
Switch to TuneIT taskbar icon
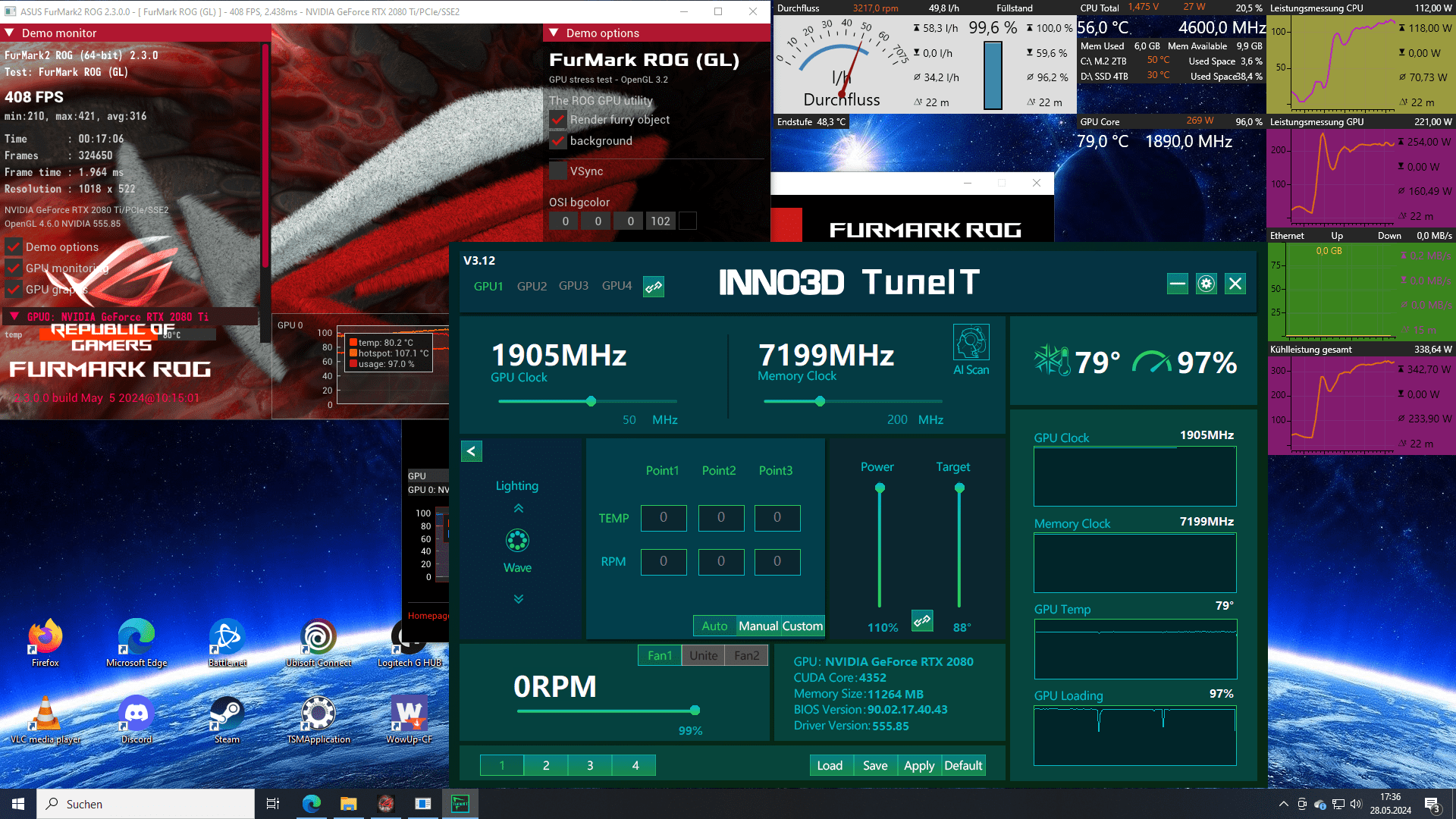[460, 804]
